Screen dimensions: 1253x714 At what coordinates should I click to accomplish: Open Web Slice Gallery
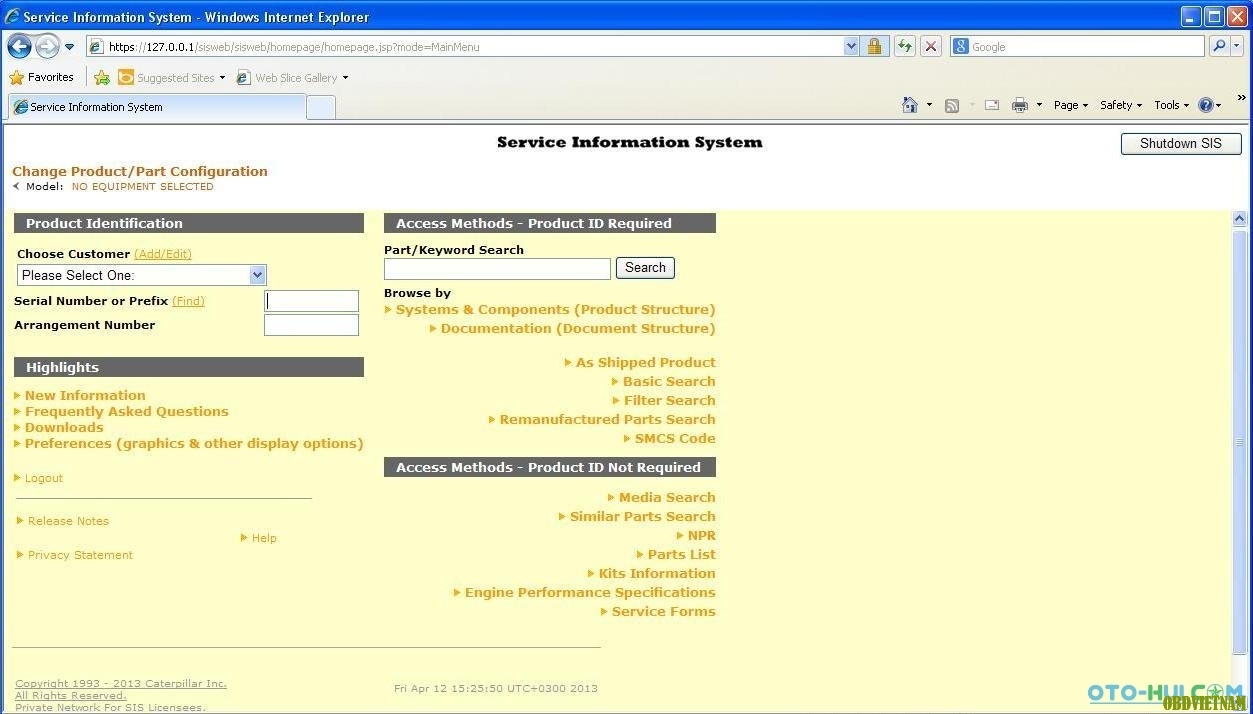pos(292,77)
